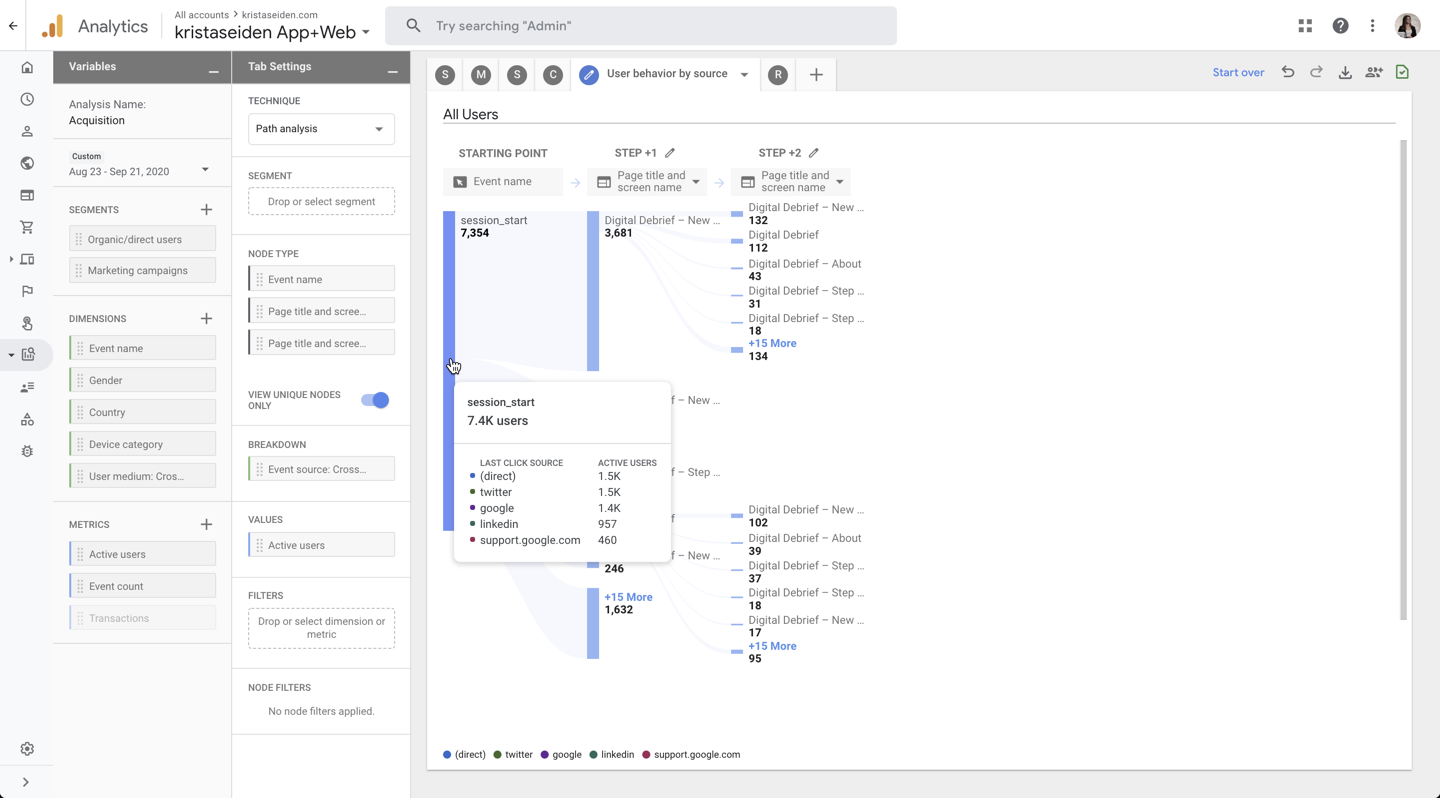Viewport: 1440px width, 798px height.
Task: Expand the collapsed left navigation chevron
Action: coord(26,782)
